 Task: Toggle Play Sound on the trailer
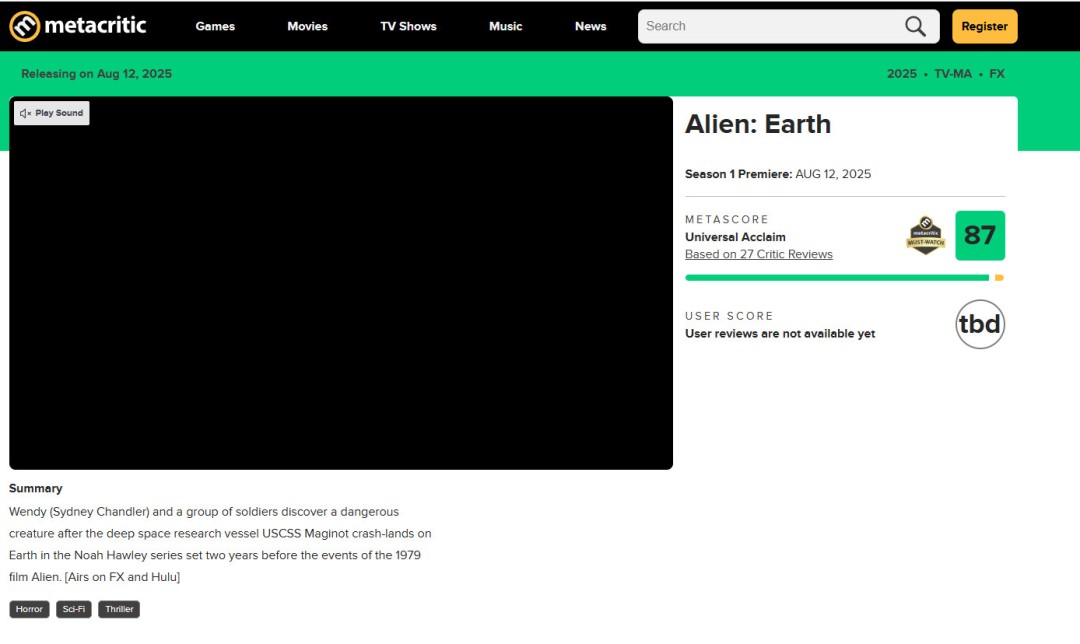point(52,113)
